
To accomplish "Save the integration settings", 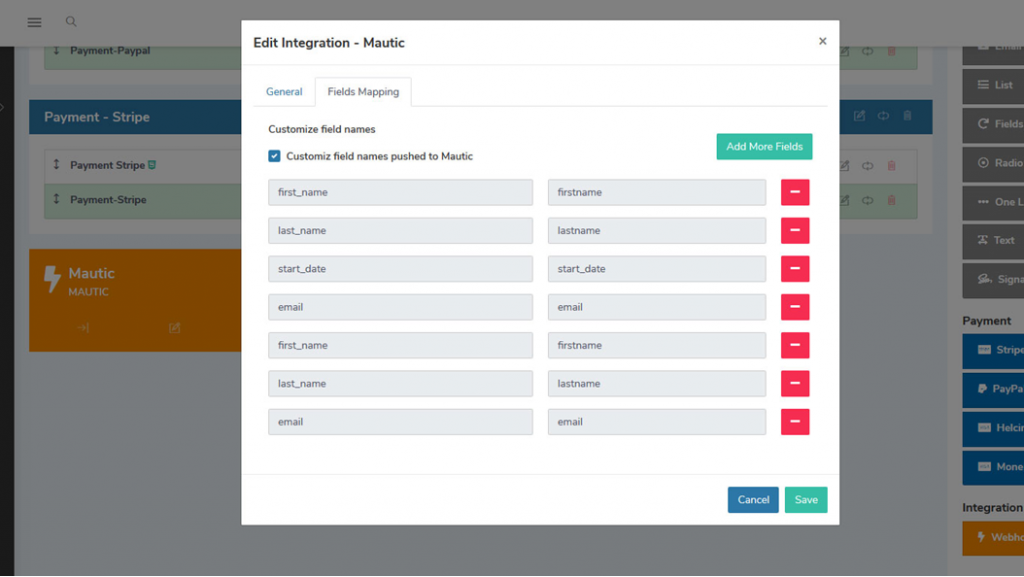I will [x=806, y=500].
